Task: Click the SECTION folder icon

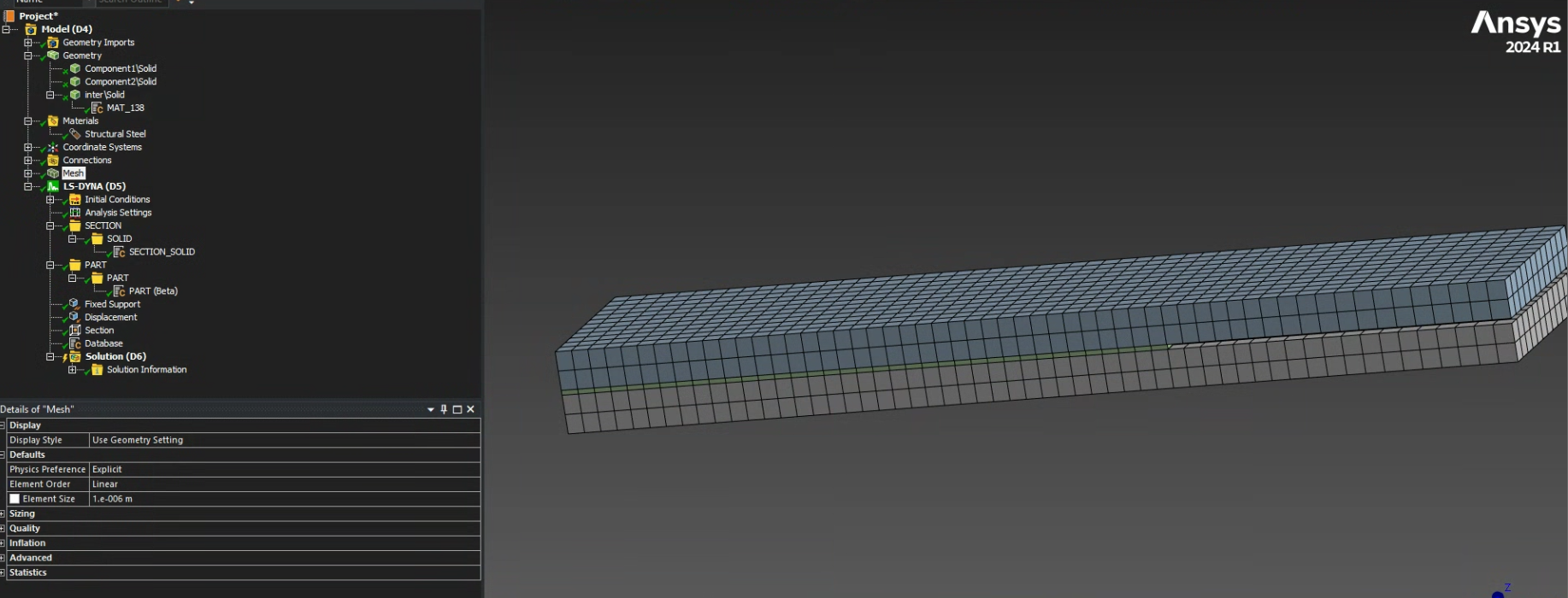Action: tap(75, 226)
